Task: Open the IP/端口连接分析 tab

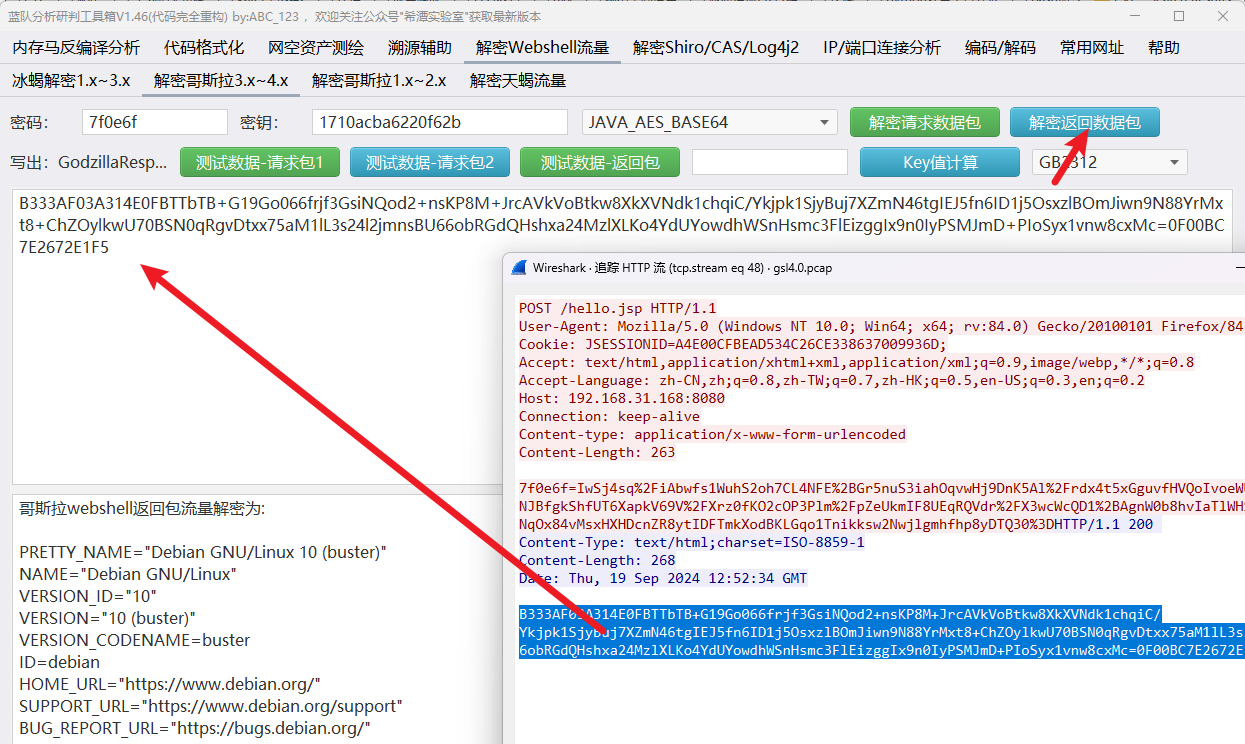Action: (x=882, y=47)
